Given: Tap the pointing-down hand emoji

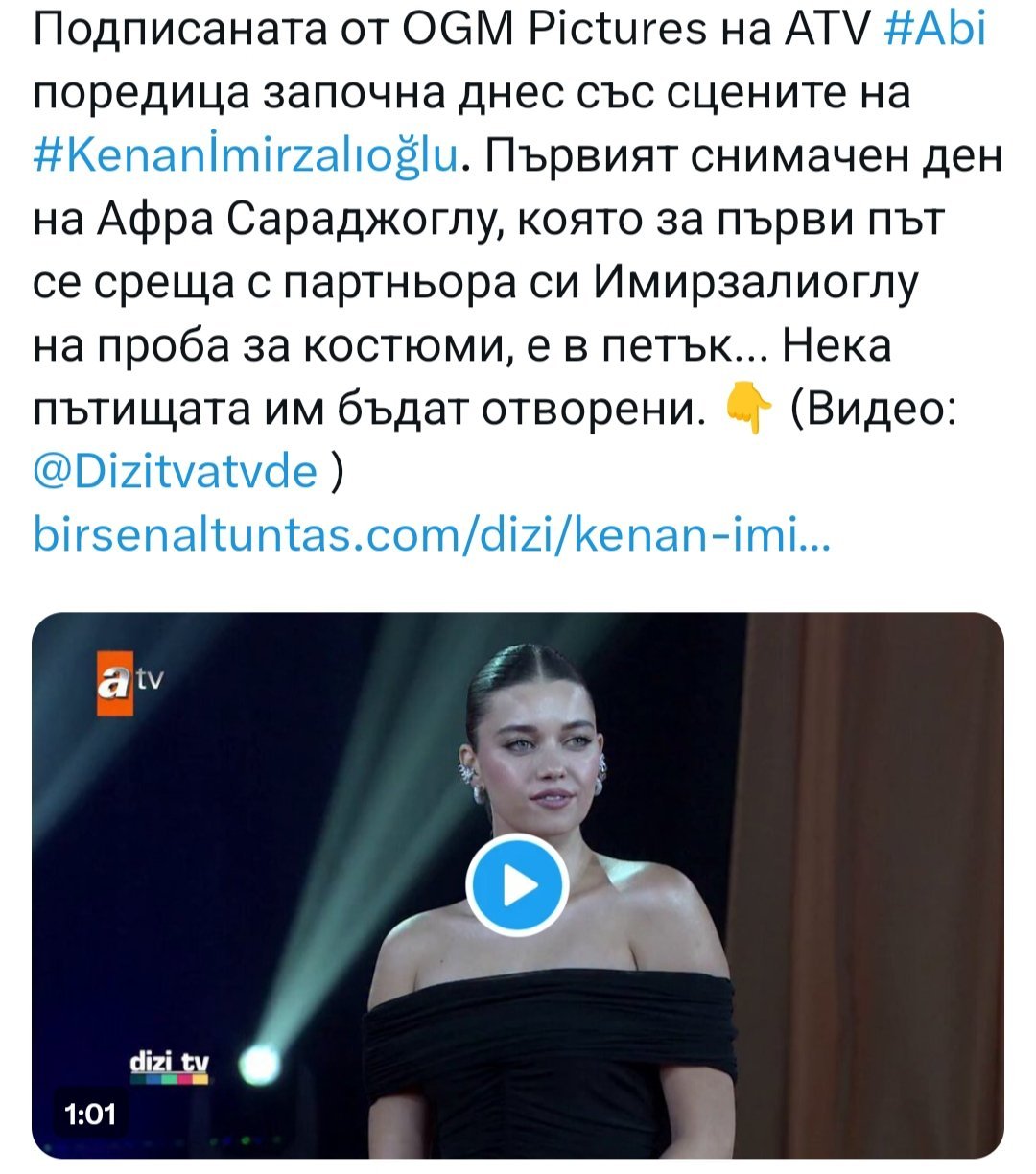Looking at the screenshot, I should [x=749, y=410].
